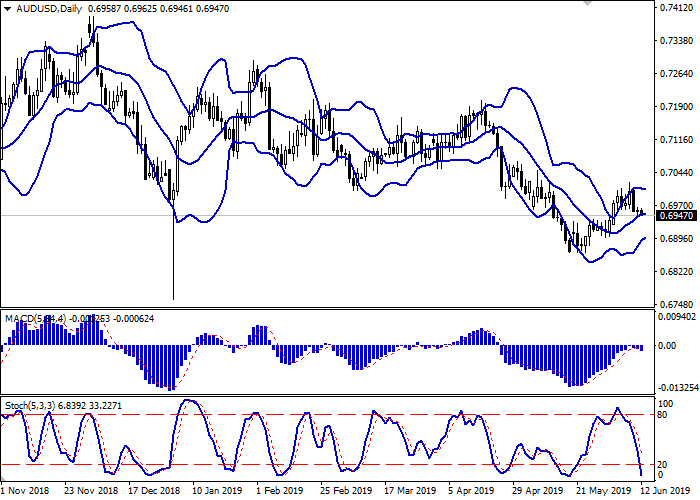Click the 0.68960 price axis label

(x=677, y=239)
